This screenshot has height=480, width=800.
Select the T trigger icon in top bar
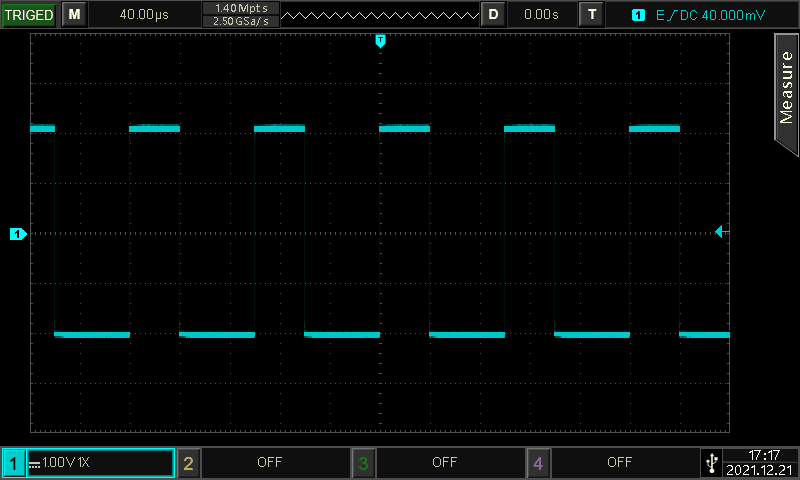point(593,14)
